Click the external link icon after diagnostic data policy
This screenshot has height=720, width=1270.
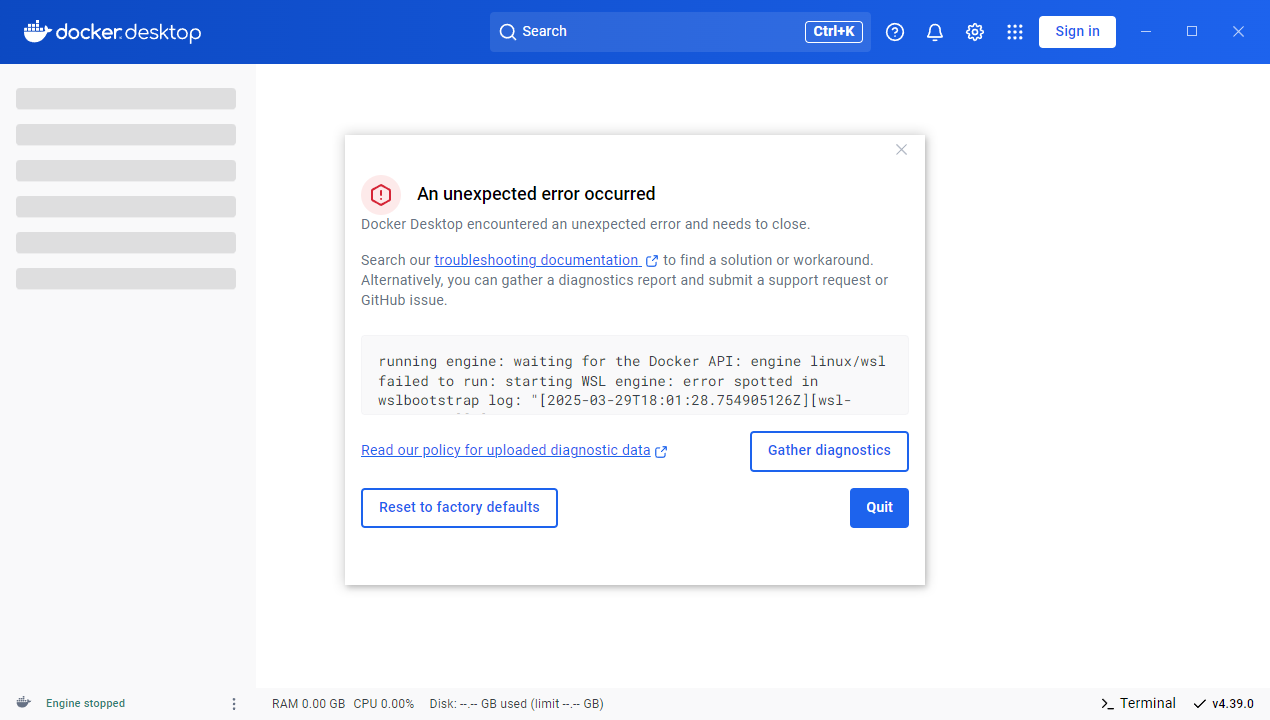[661, 451]
